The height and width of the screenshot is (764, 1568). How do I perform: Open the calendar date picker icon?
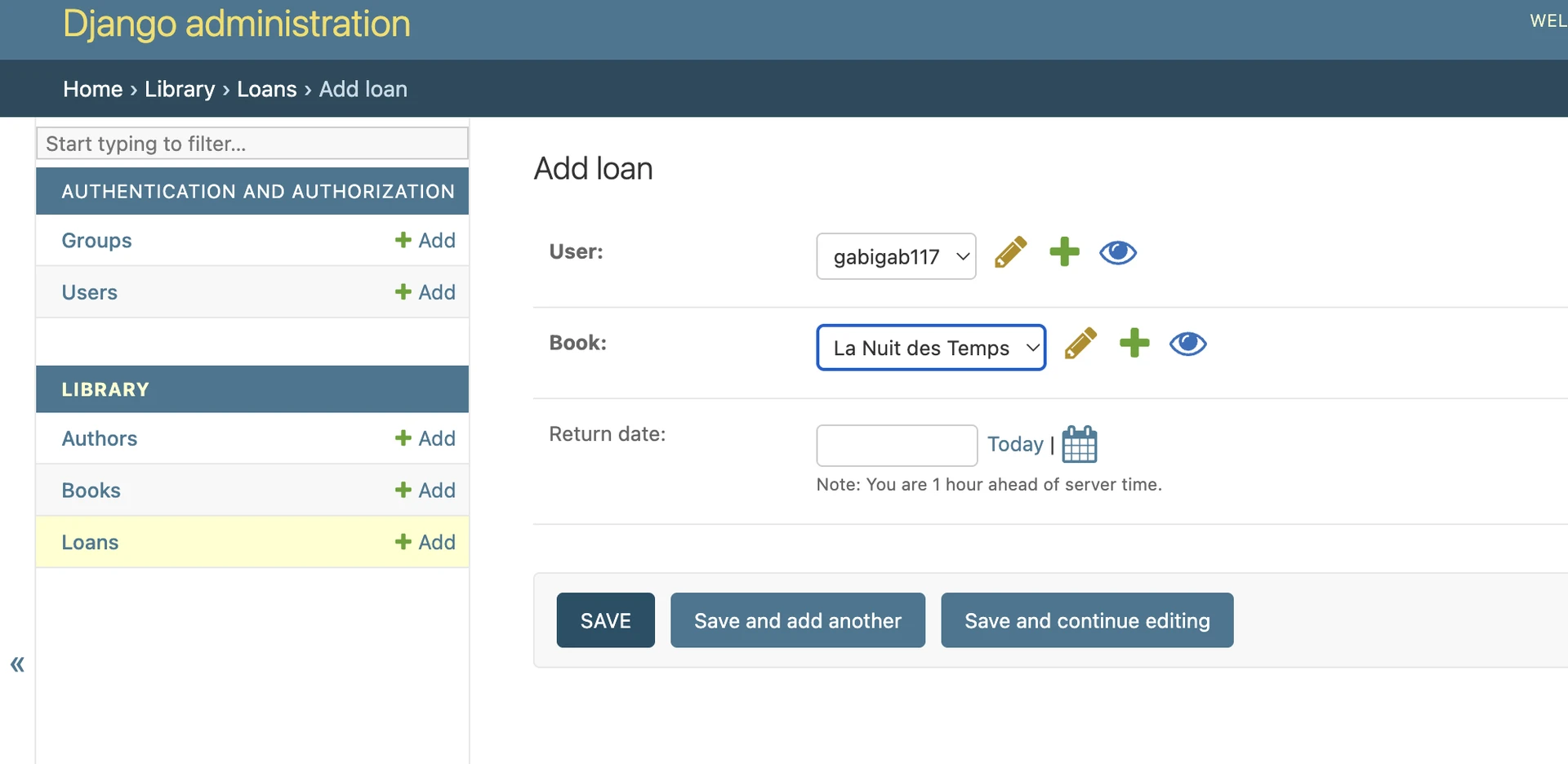click(x=1079, y=445)
